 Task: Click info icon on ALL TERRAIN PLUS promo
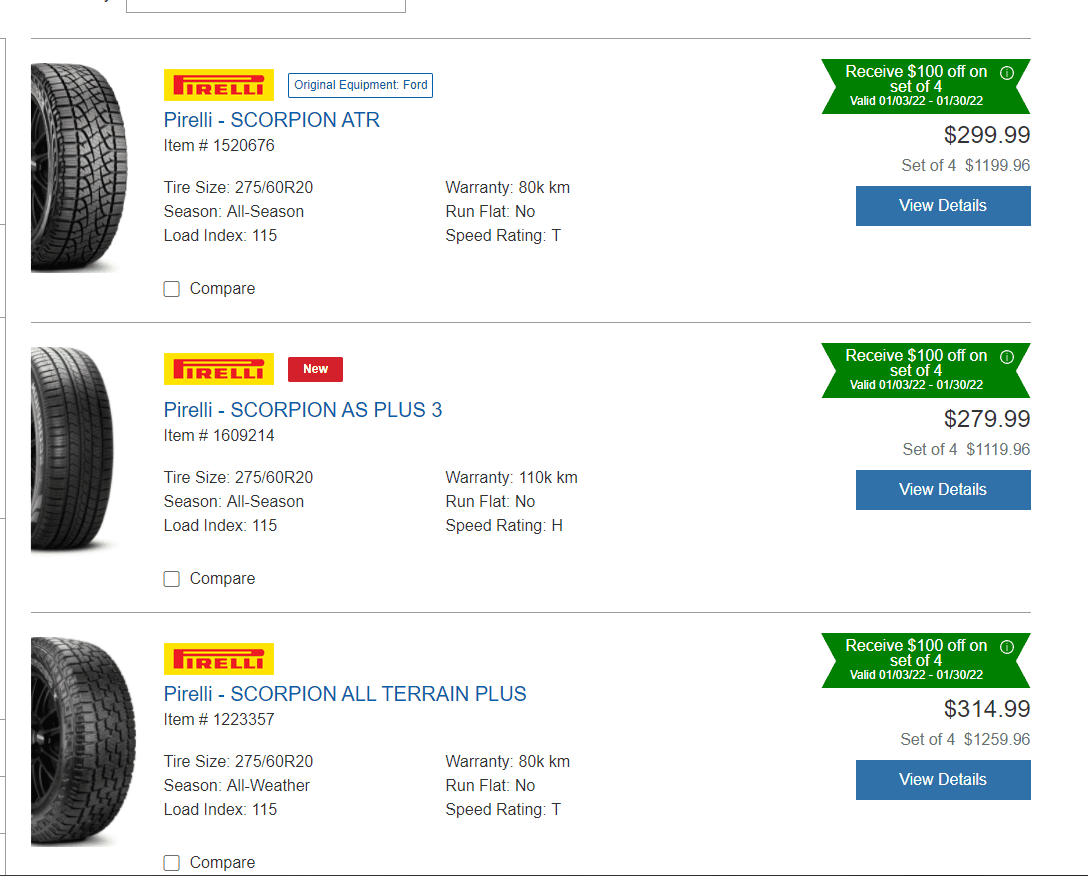[1007, 647]
